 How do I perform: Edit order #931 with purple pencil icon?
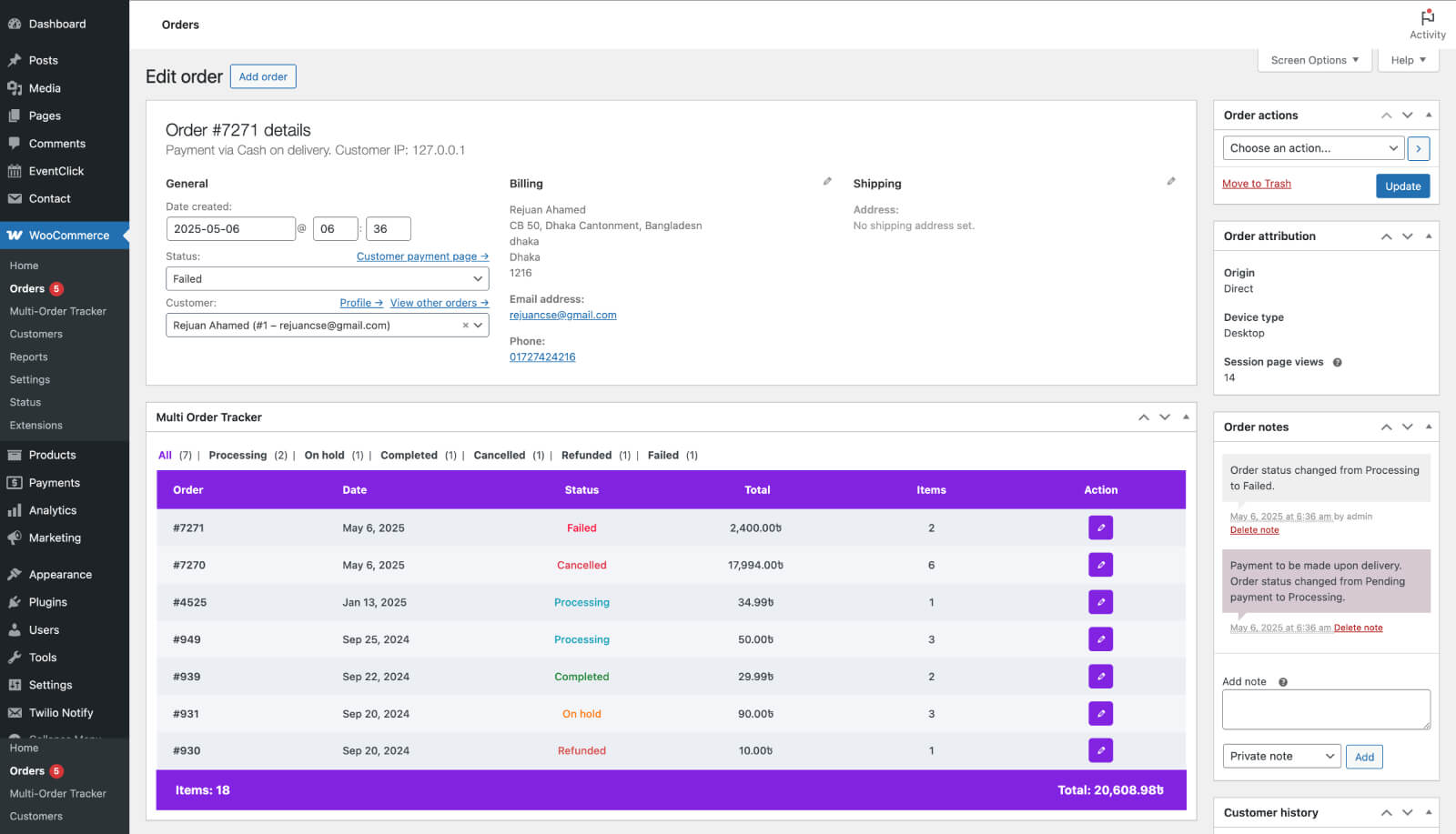coord(1100,714)
